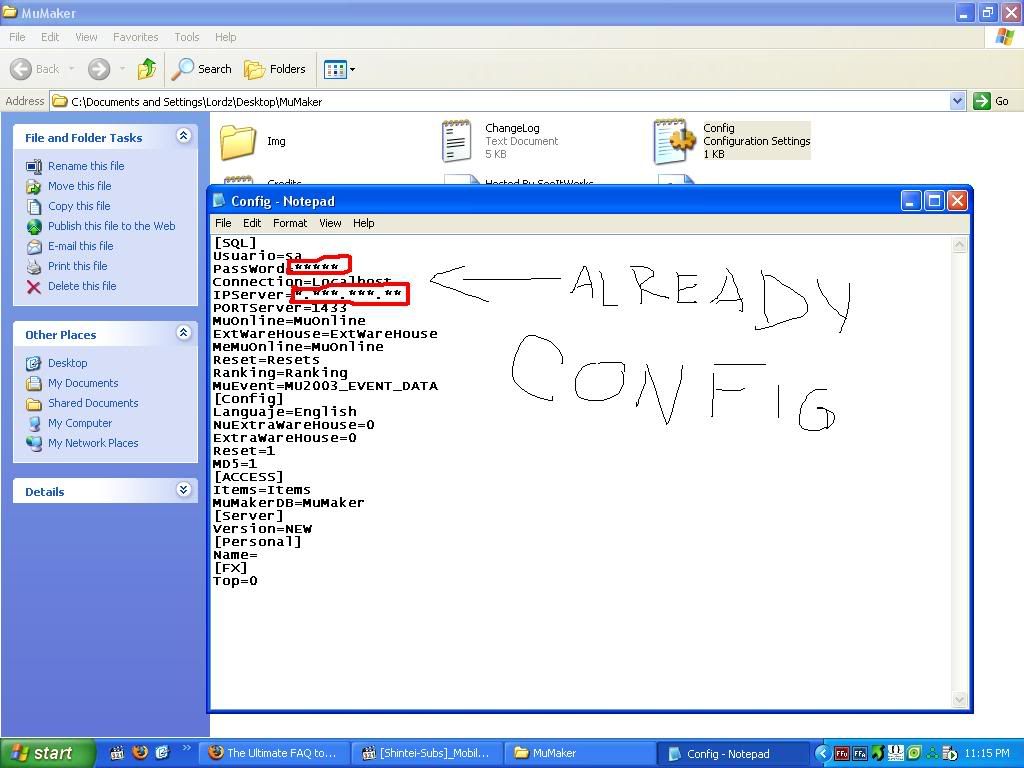Collapse the File and Folder Tasks panel
This screenshot has width=1024, height=768.
(x=183, y=136)
